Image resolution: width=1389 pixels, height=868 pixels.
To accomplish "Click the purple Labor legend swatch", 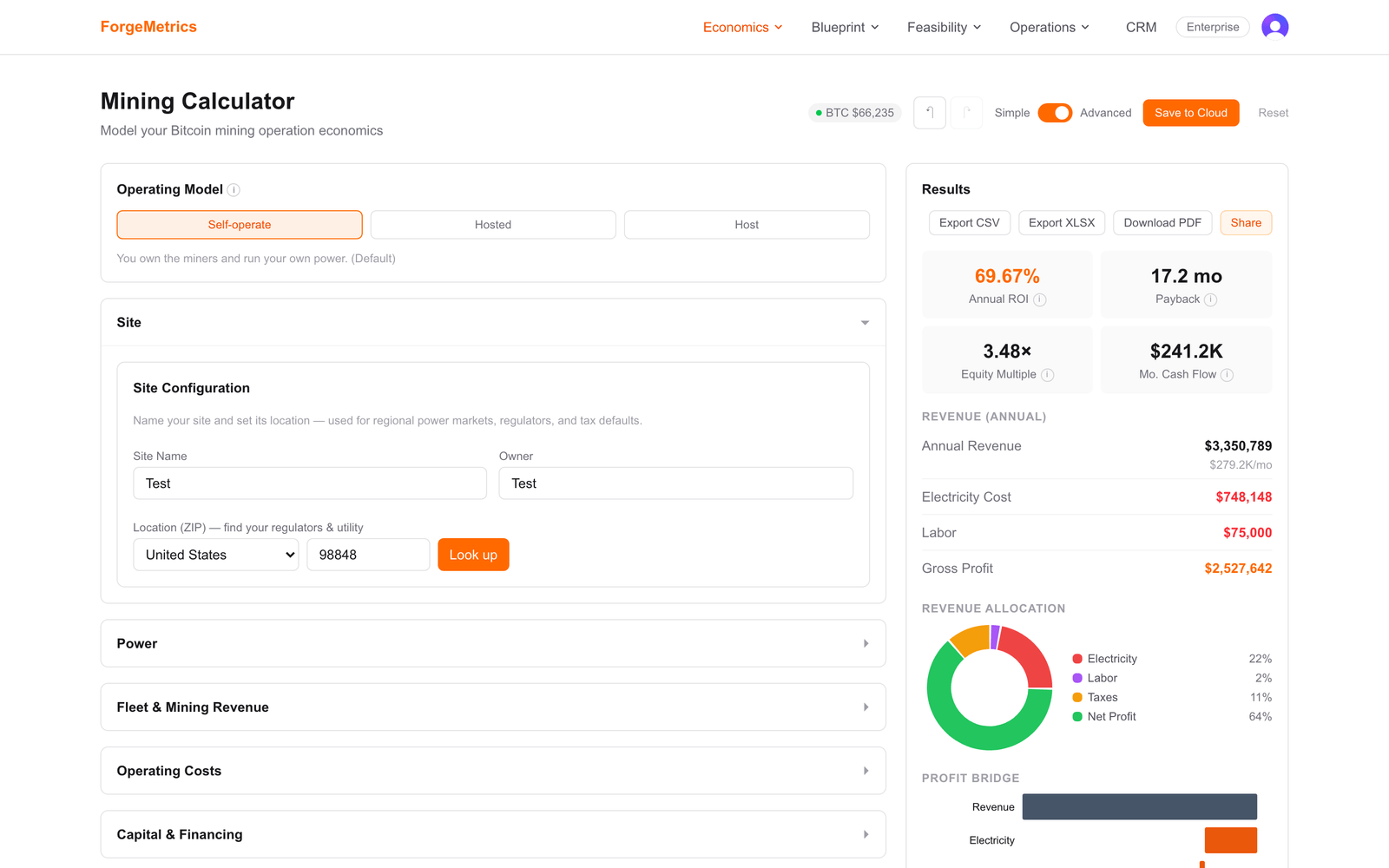I will pyautogui.click(x=1077, y=678).
